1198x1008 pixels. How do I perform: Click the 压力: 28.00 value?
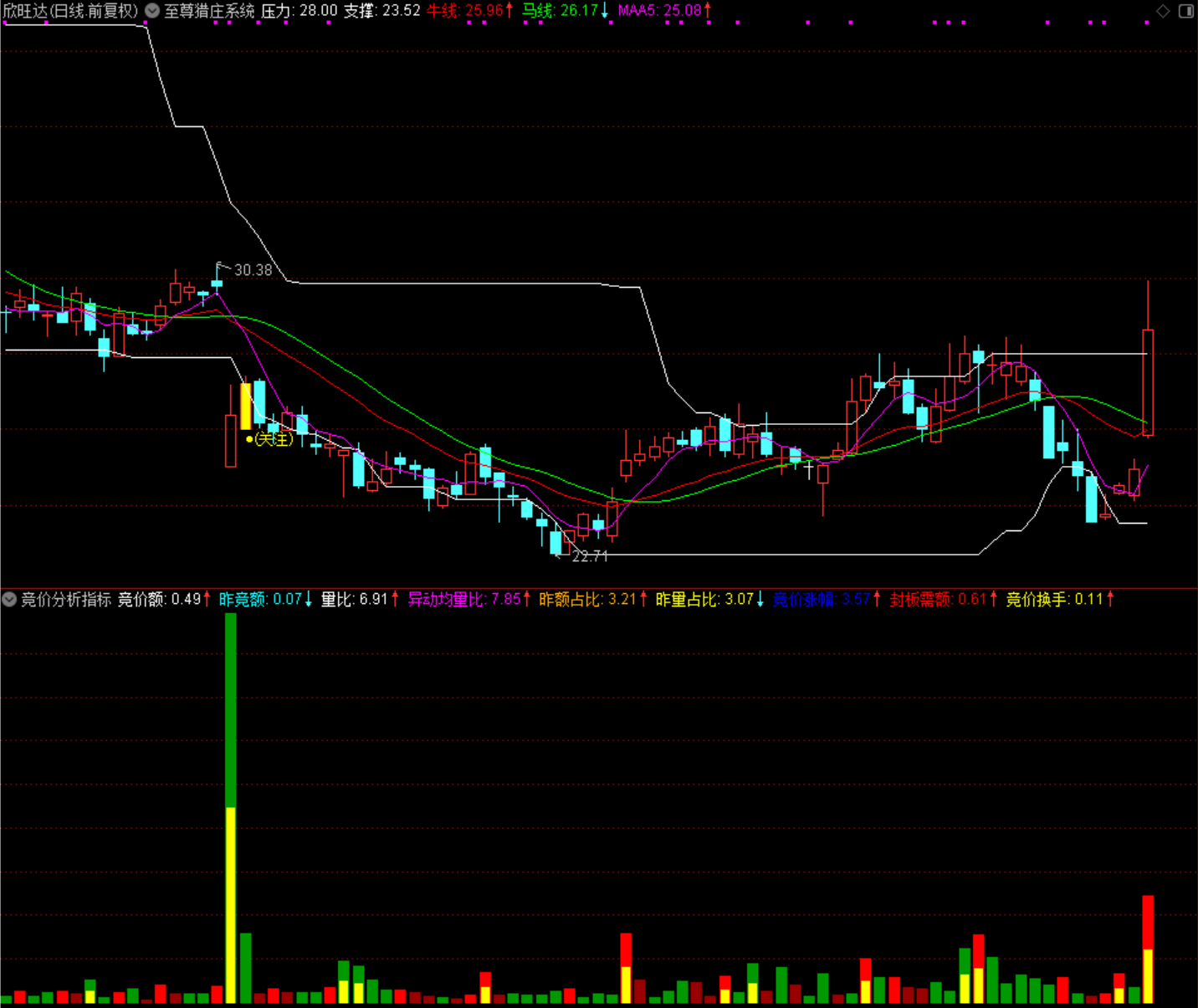tap(299, 11)
